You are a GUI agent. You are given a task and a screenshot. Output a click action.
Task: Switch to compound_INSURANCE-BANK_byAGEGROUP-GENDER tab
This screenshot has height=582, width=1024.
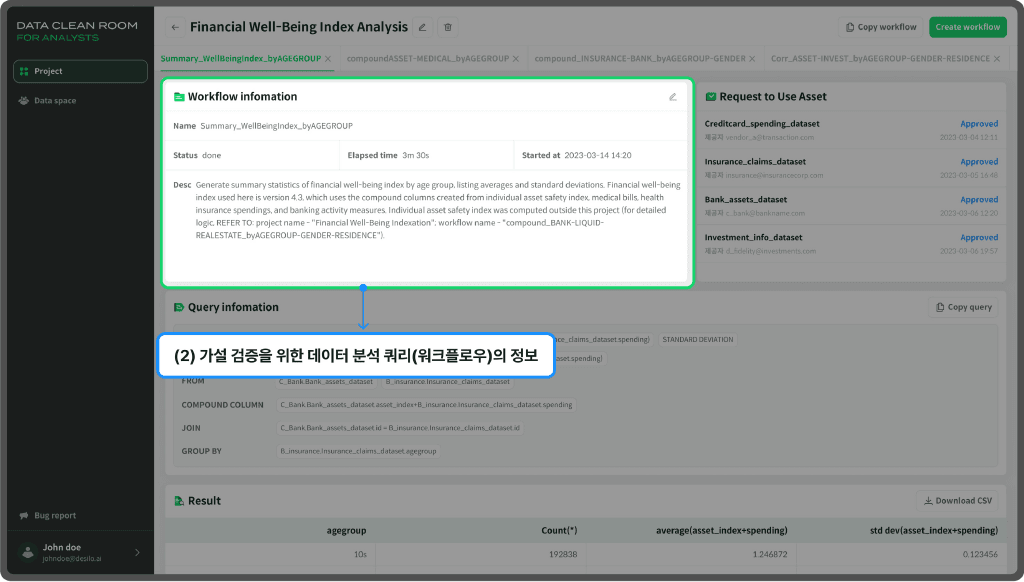pyautogui.click(x=640, y=59)
